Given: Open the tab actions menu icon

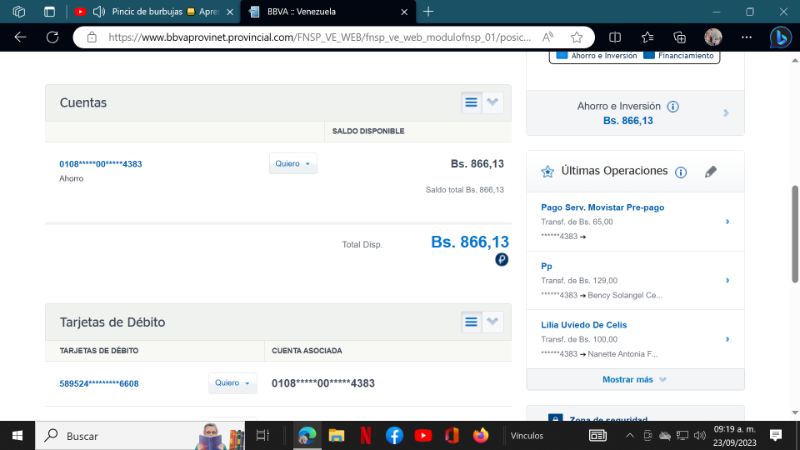Looking at the screenshot, I should click(49, 12).
